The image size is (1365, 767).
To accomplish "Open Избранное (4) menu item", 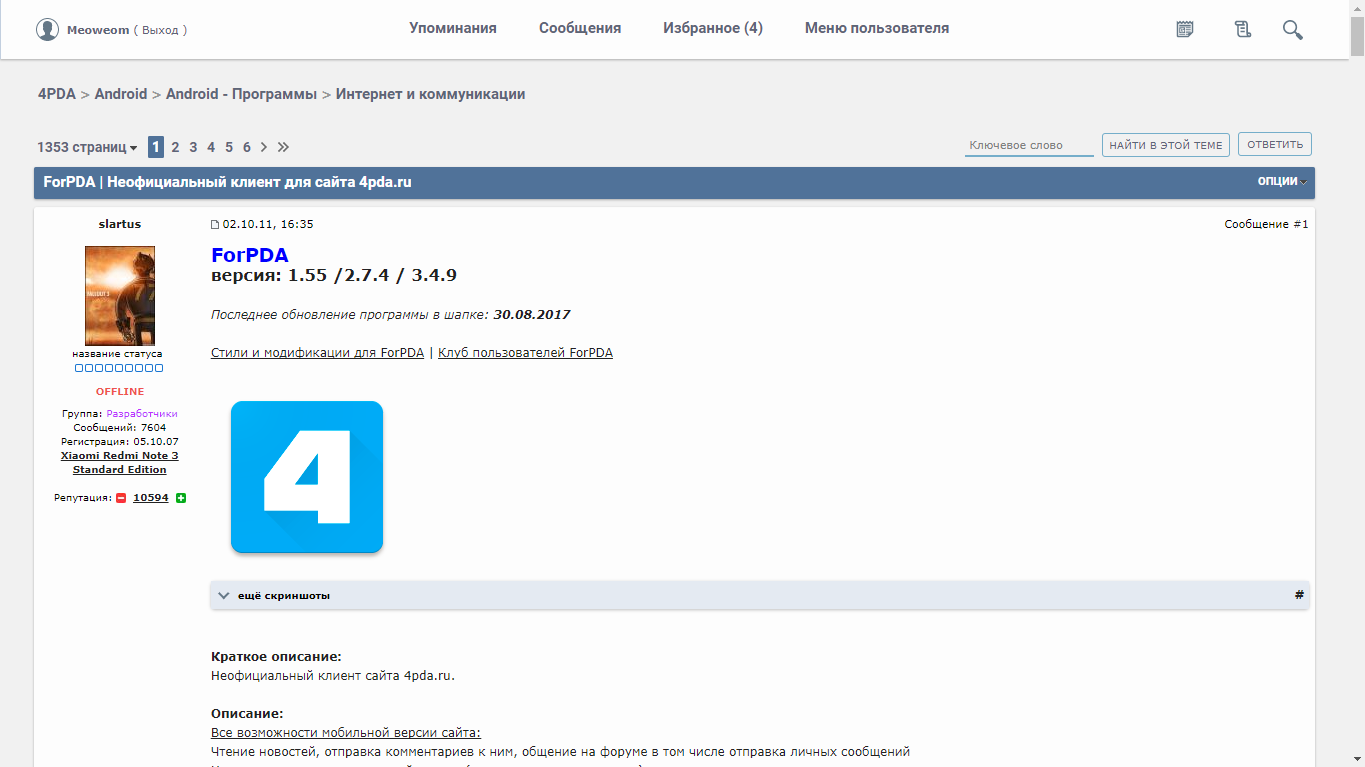I will (x=713, y=28).
